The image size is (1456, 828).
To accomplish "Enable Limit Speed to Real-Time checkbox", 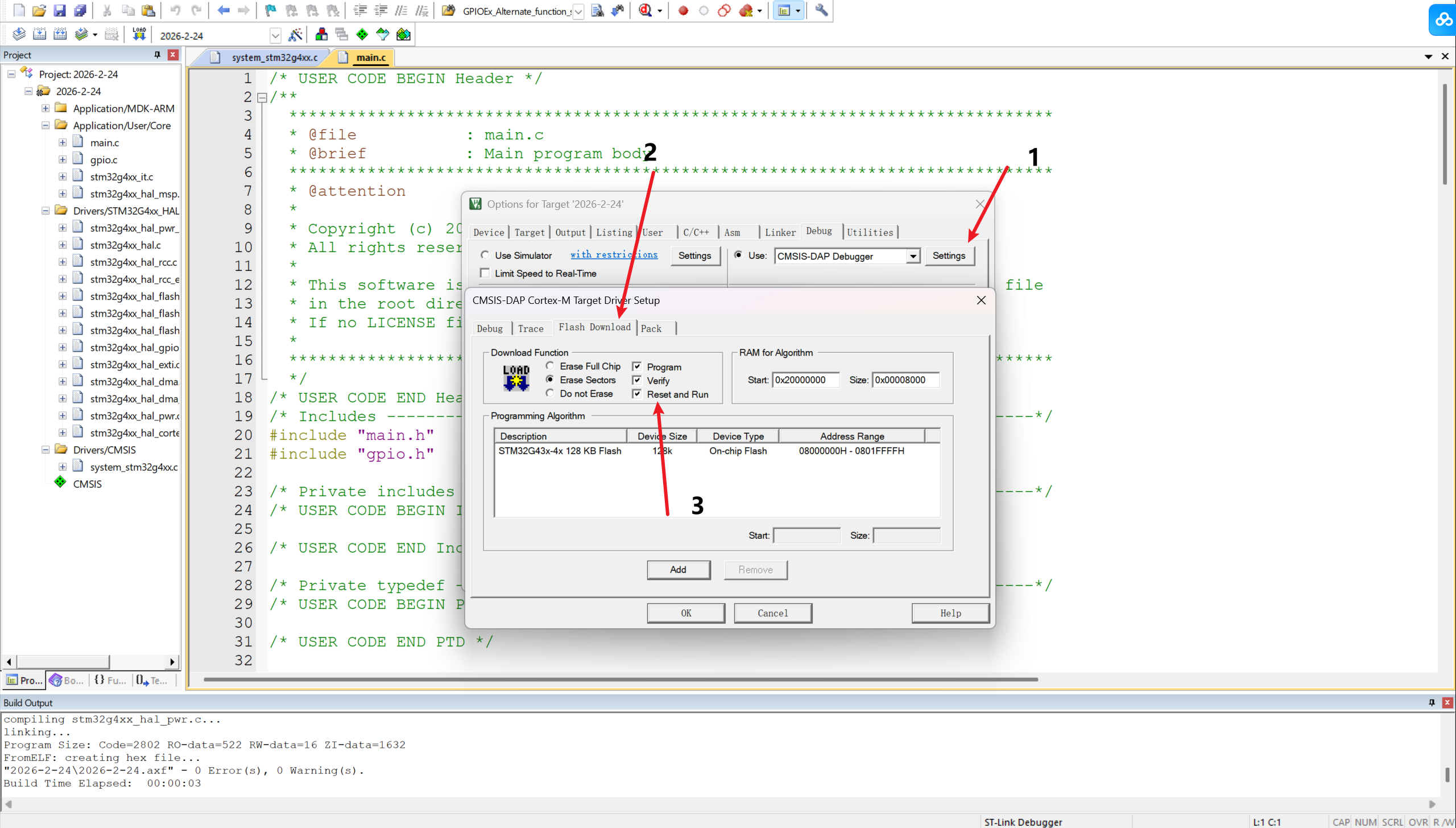I will coord(485,273).
